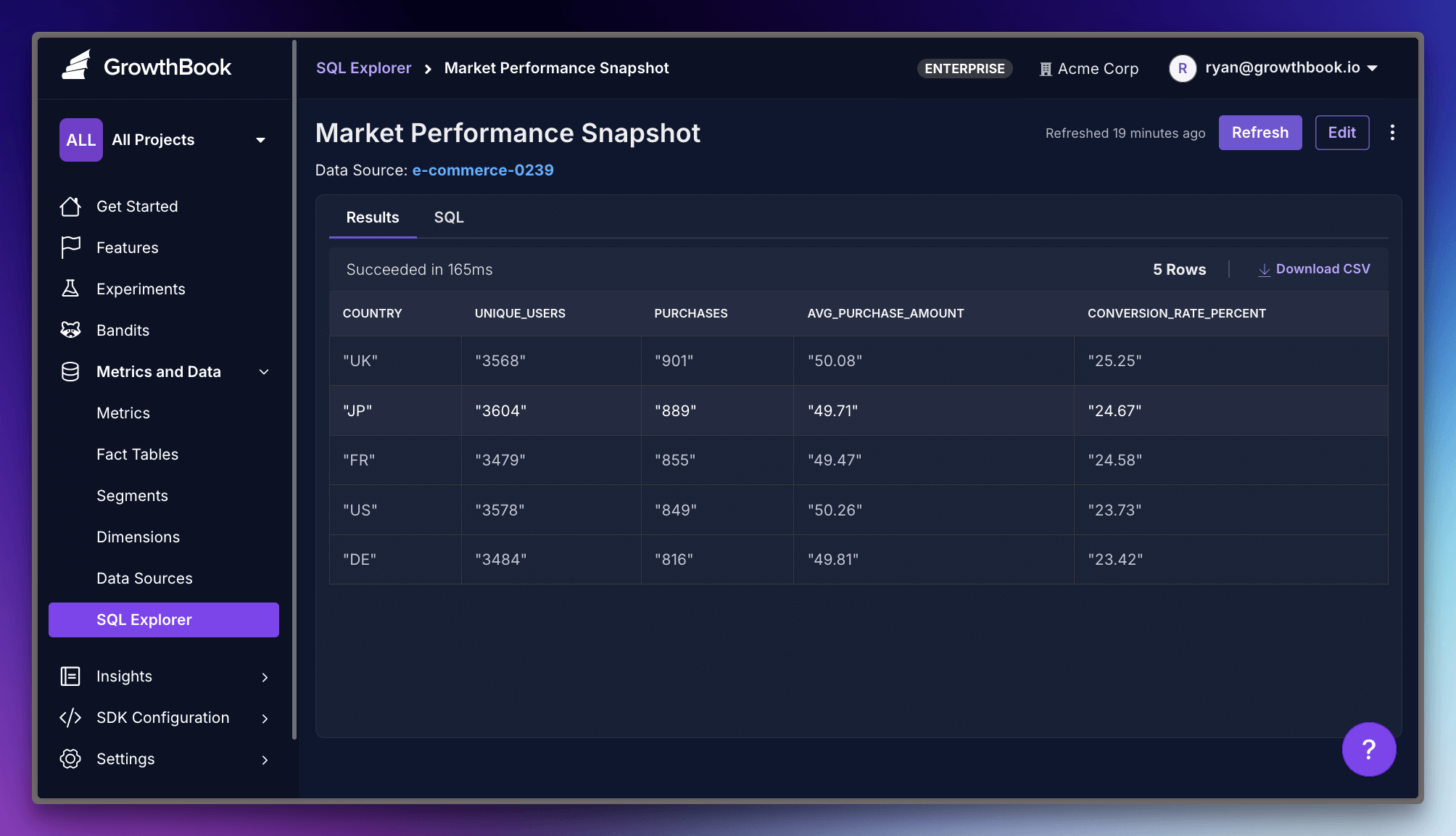Image resolution: width=1456 pixels, height=836 pixels.
Task: Click the Features flag icon
Action: (x=70, y=247)
